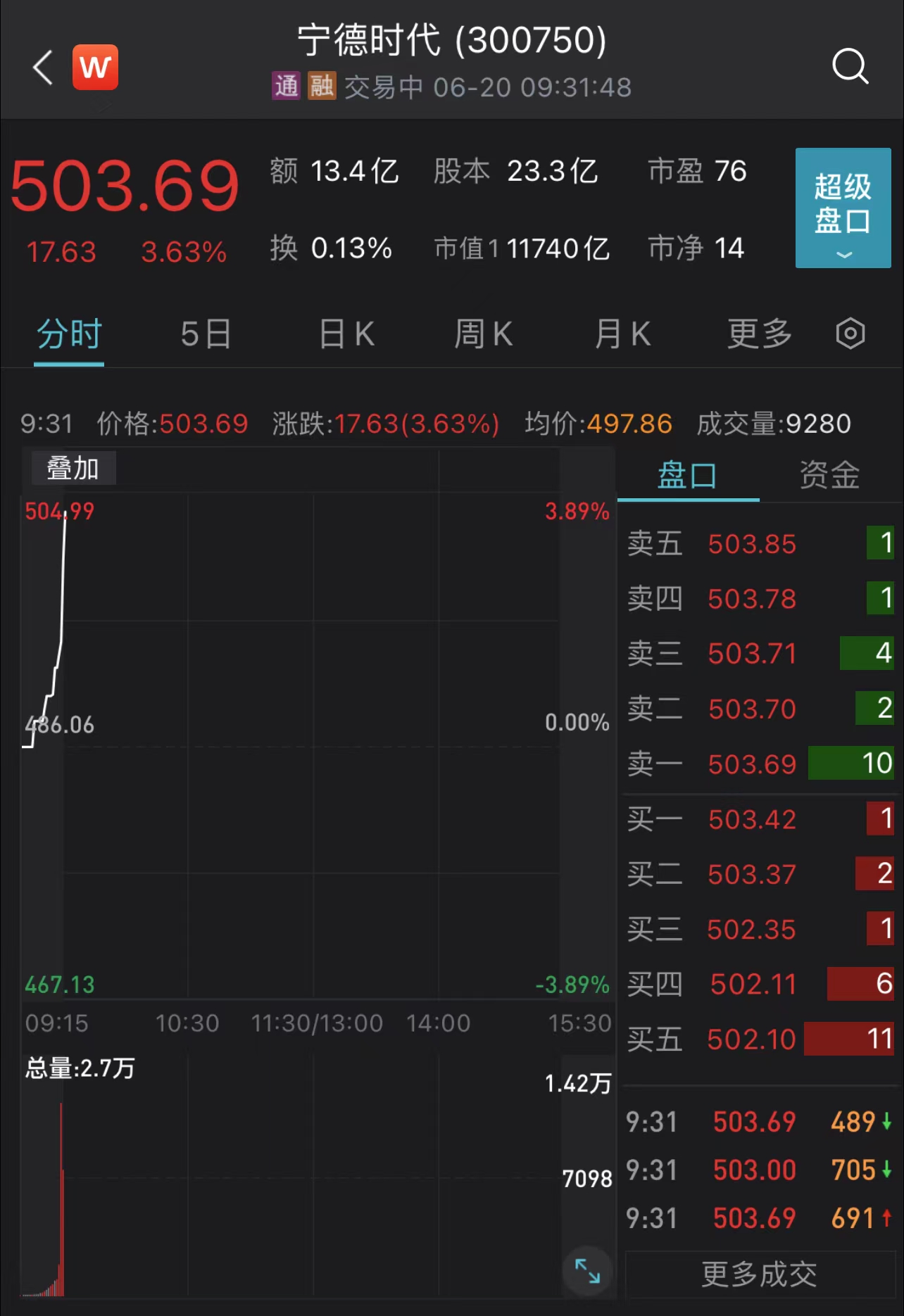Open the search magnifier icon
Viewport: 904px width, 1316px height.
(850, 68)
